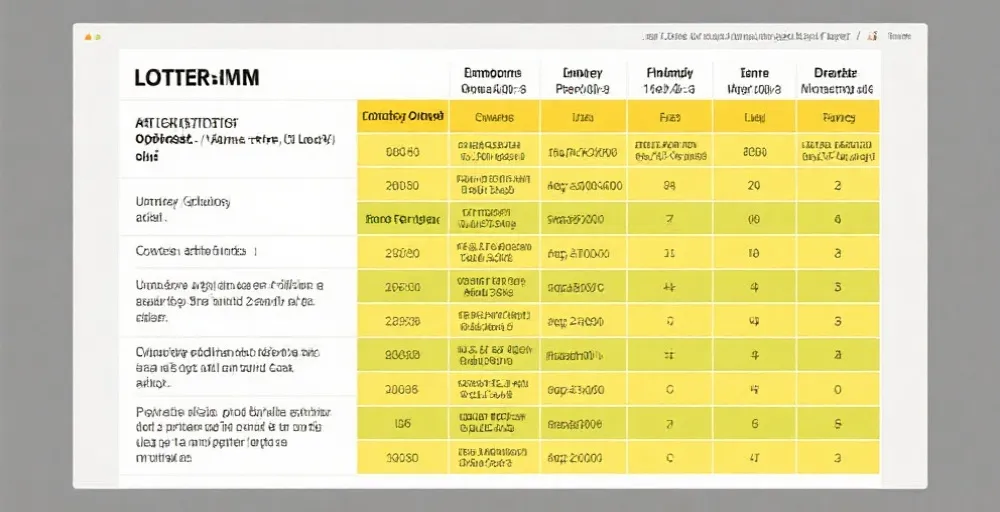Click the first yellow header cell of the table
Viewport: 1000px width, 512px height.
(x=403, y=117)
